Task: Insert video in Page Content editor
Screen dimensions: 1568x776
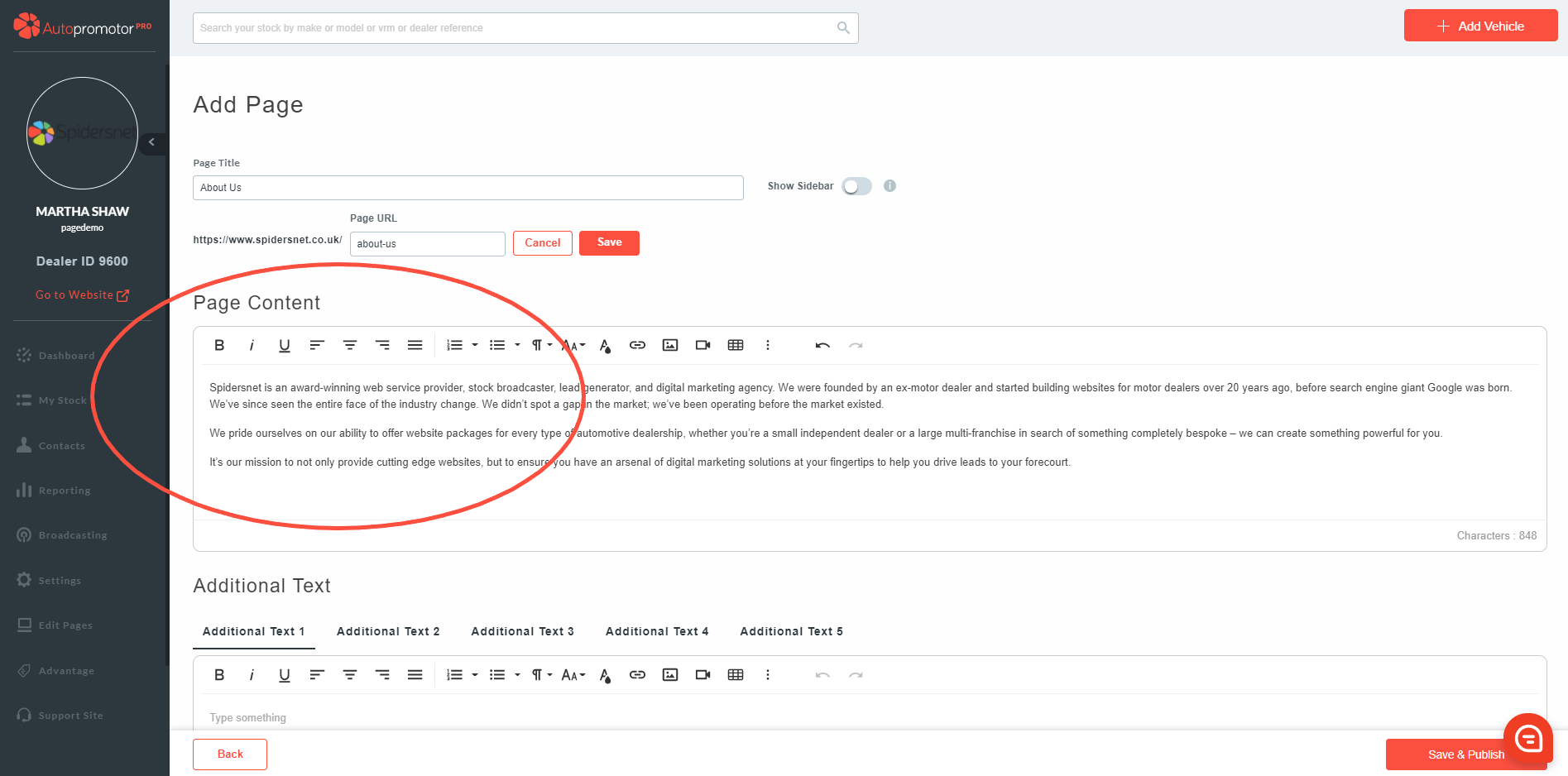Action: pyautogui.click(x=702, y=346)
